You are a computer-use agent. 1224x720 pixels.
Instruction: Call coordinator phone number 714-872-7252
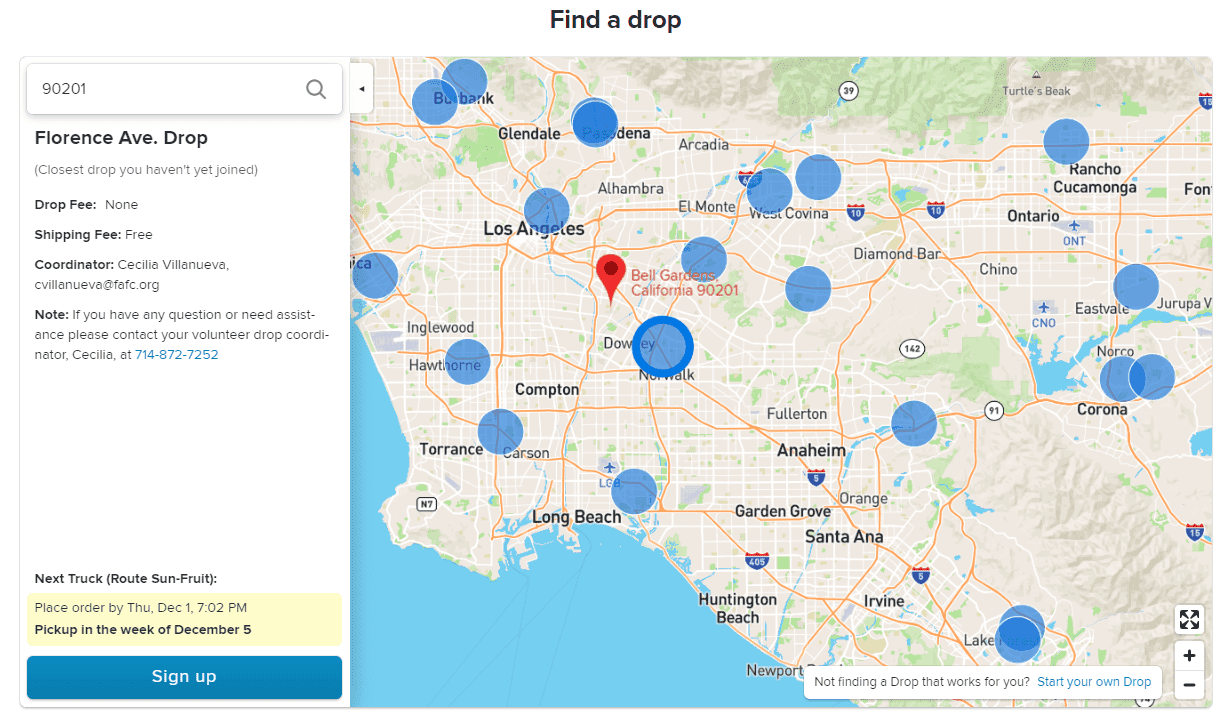coord(176,355)
